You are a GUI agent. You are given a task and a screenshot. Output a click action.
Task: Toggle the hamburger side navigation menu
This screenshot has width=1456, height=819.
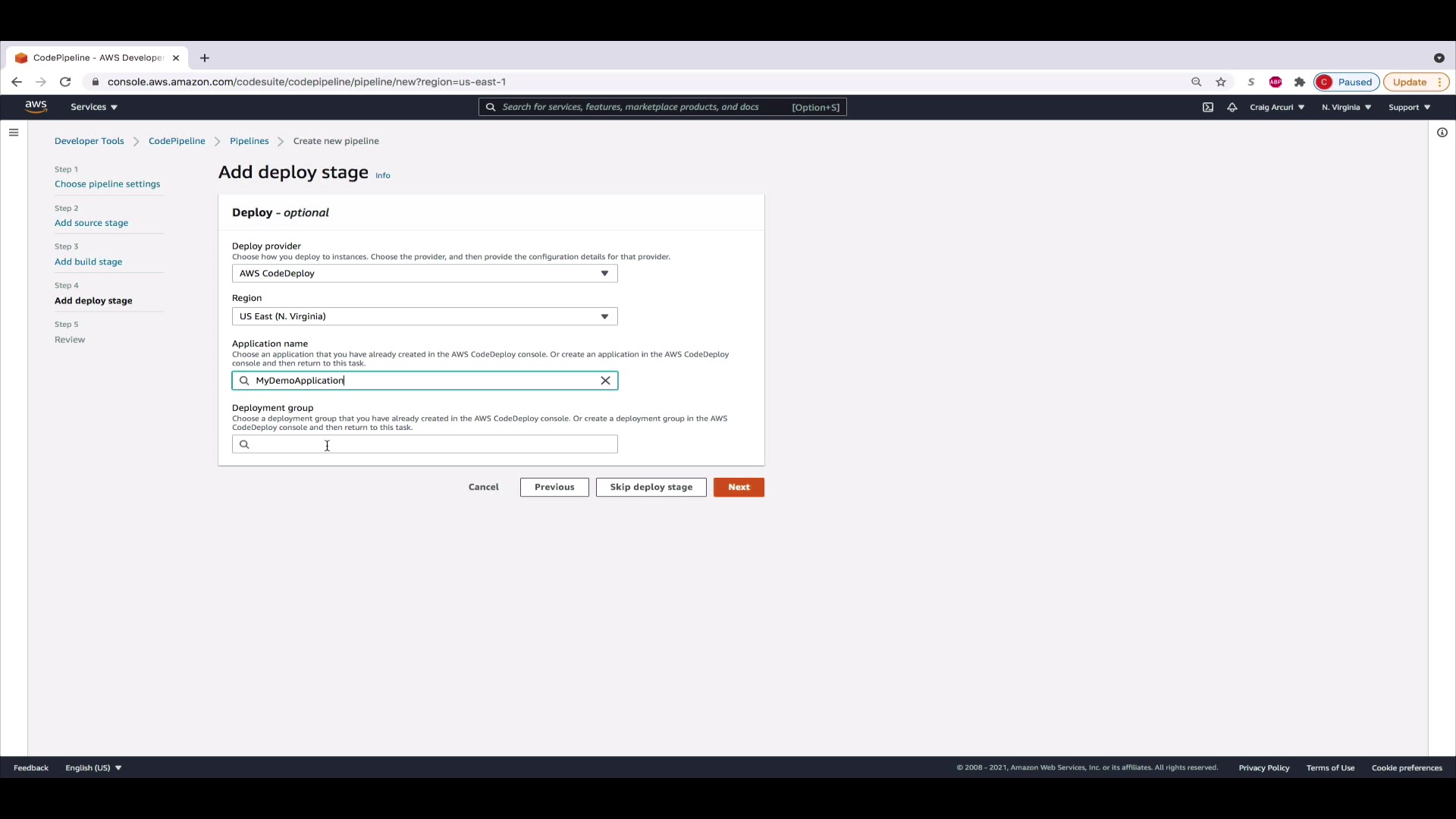(14, 133)
